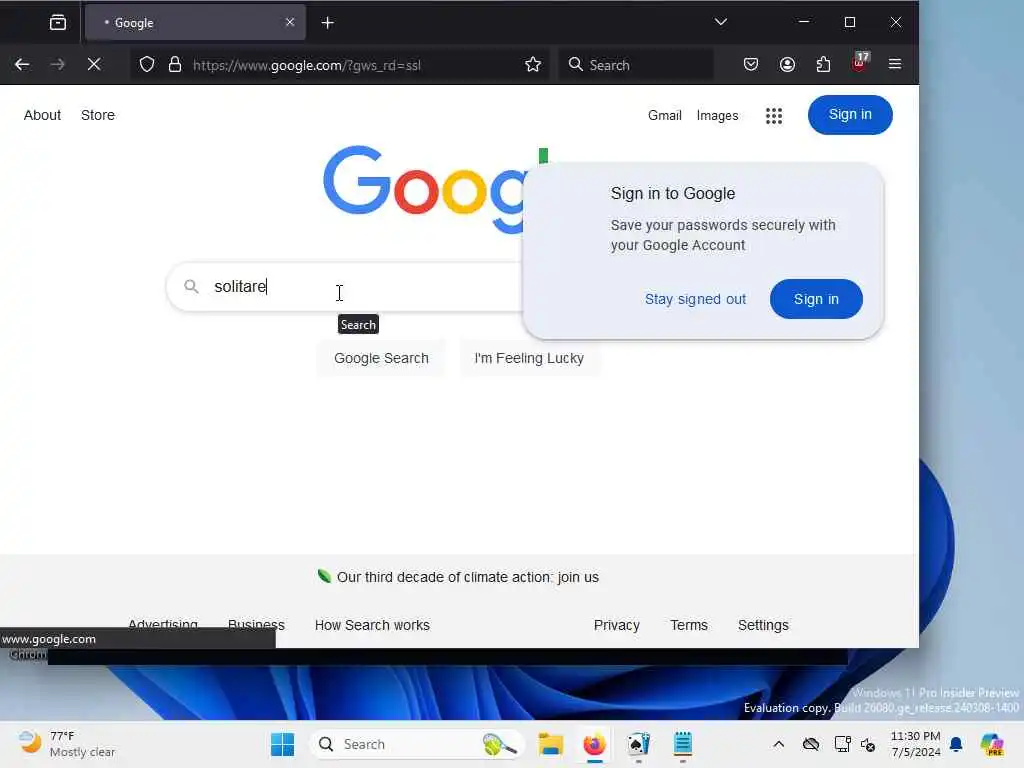Open the red extension badge icon showing 17
The height and width of the screenshot is (768, 1024).
859,63
